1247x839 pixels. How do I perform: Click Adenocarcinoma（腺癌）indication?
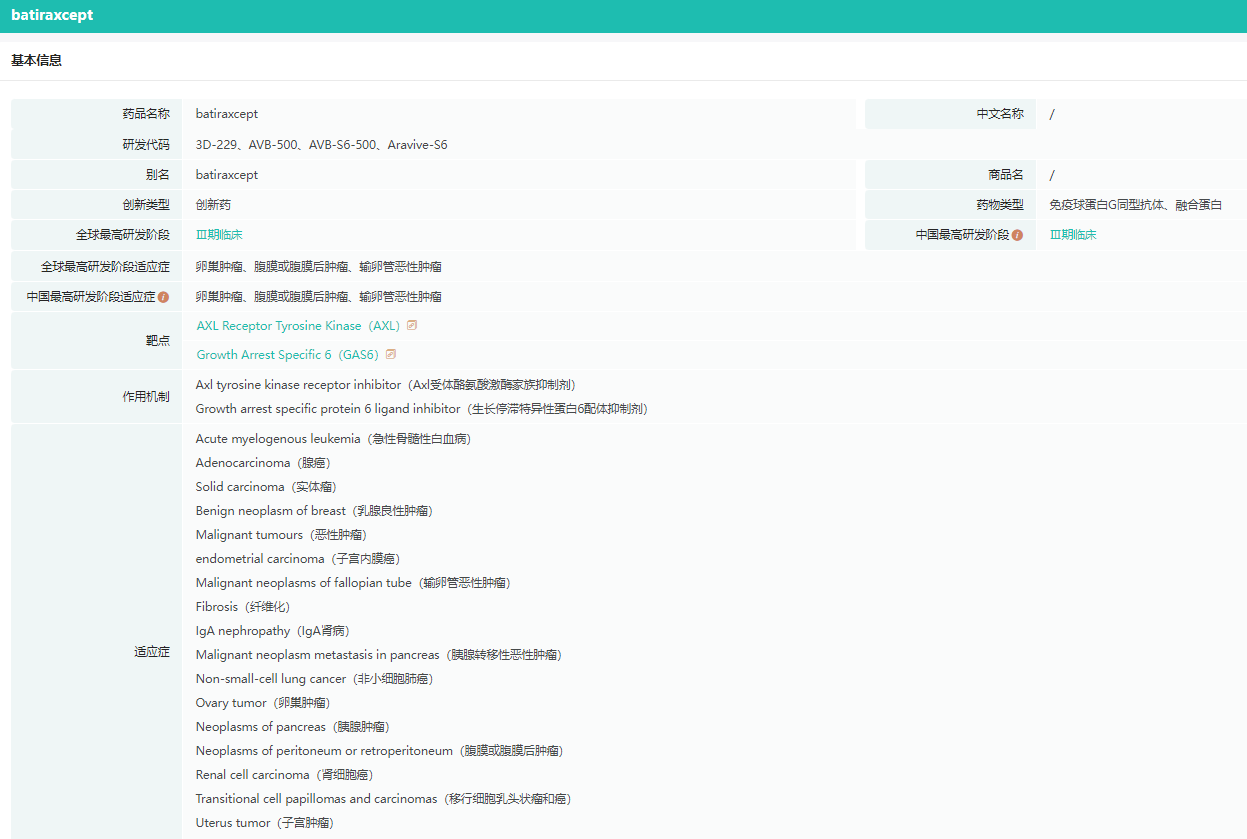pyautogui.click(x=263, y=463)
